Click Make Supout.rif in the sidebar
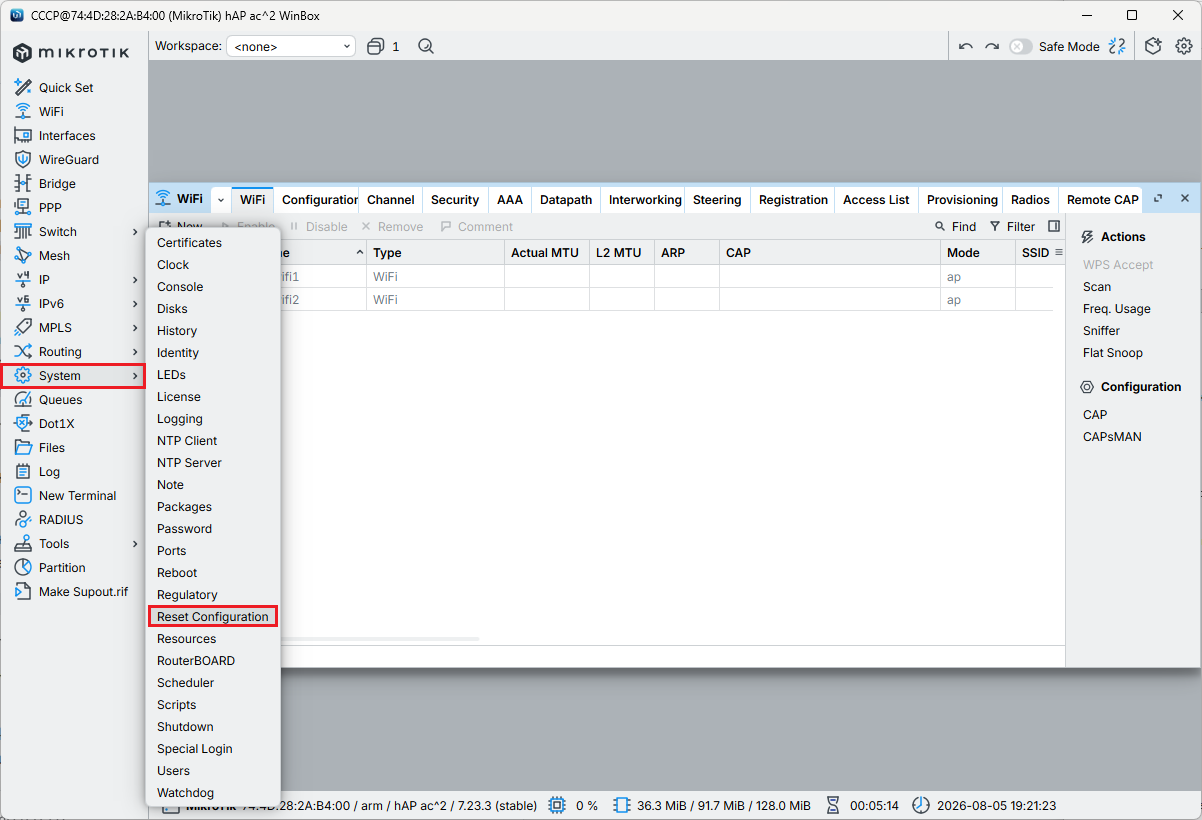The height and width of the screenshot is (820, 1202). (x=83, y=592)
